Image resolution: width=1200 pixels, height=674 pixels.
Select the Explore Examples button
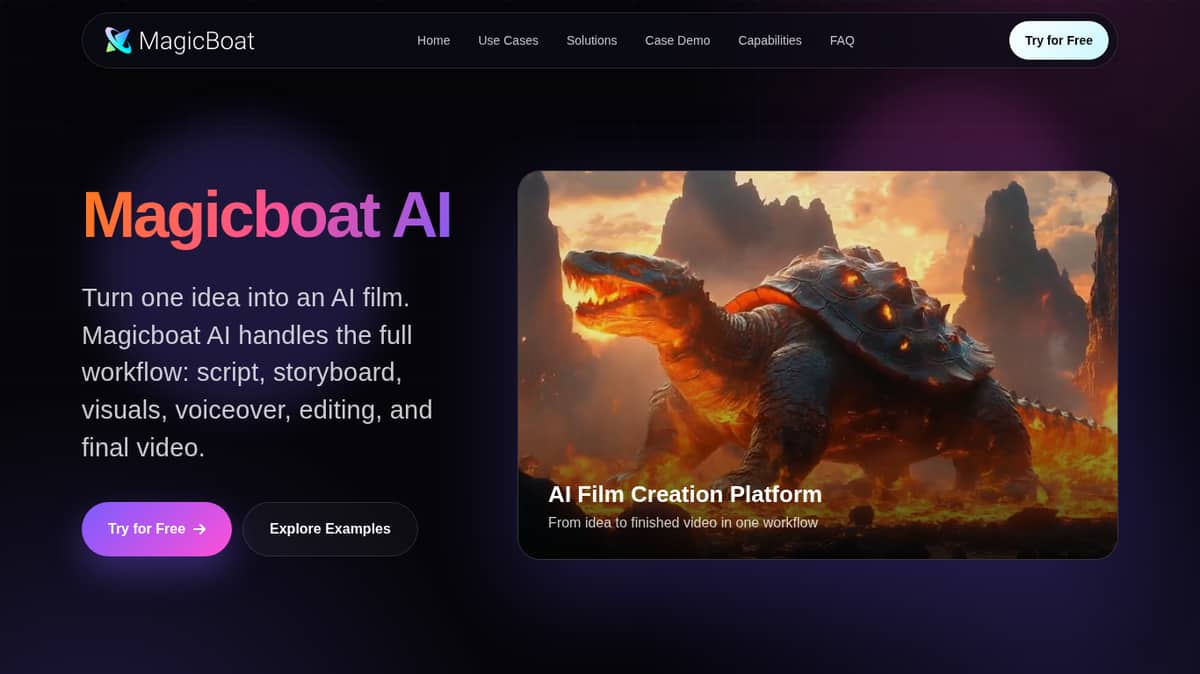[x=330, y=529]
